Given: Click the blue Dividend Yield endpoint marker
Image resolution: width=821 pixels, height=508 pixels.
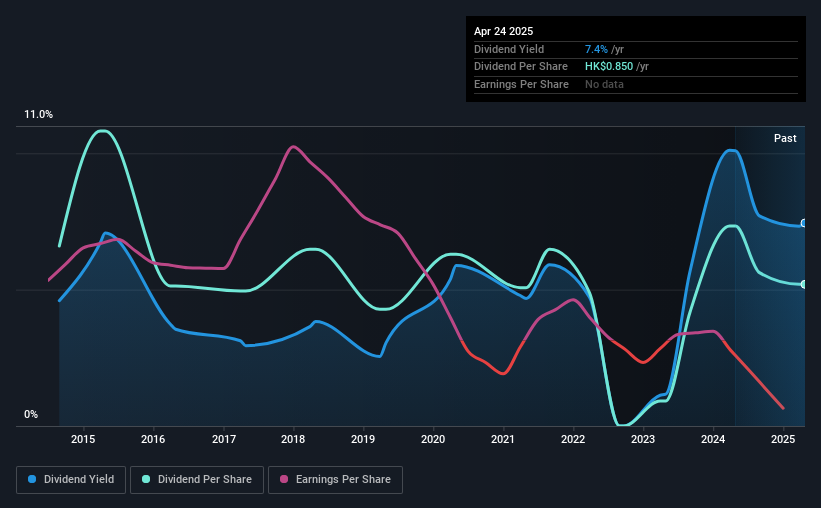Looking at the screenshot, I should [x=804, y=223].
